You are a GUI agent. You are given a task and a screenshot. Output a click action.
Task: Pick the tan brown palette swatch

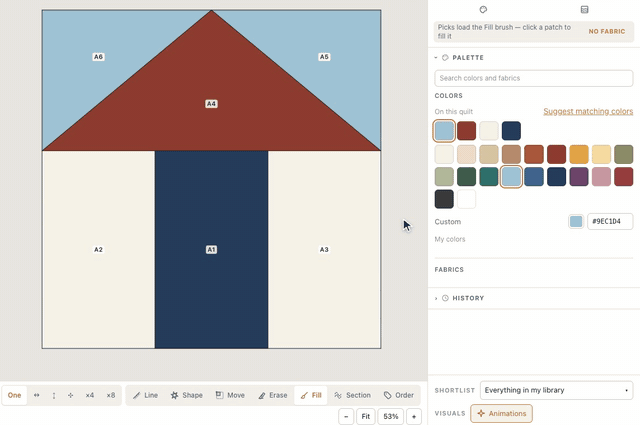[x=511, y=154]
